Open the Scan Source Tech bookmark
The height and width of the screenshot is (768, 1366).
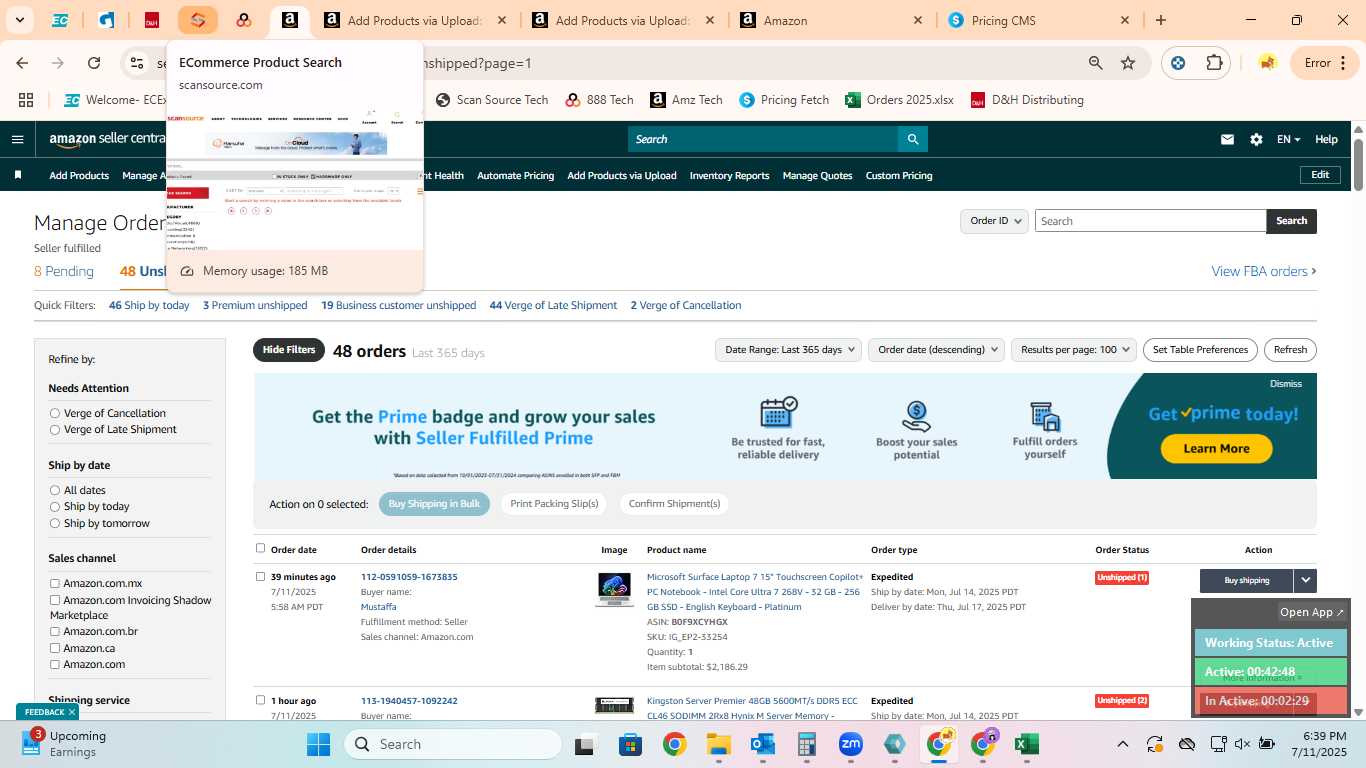pyautogui.click(x=493, y=100)
